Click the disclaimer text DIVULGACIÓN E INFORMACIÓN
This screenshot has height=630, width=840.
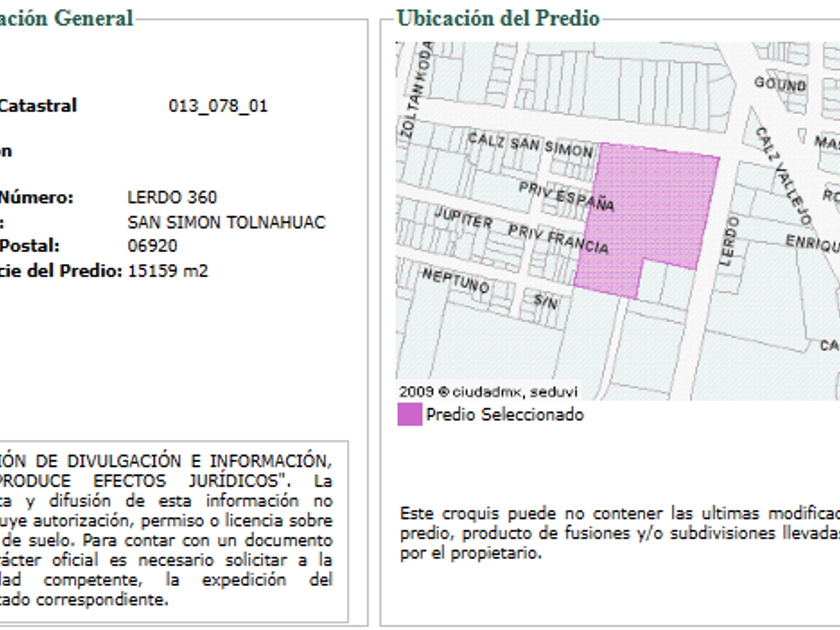(x=199, y=461)
